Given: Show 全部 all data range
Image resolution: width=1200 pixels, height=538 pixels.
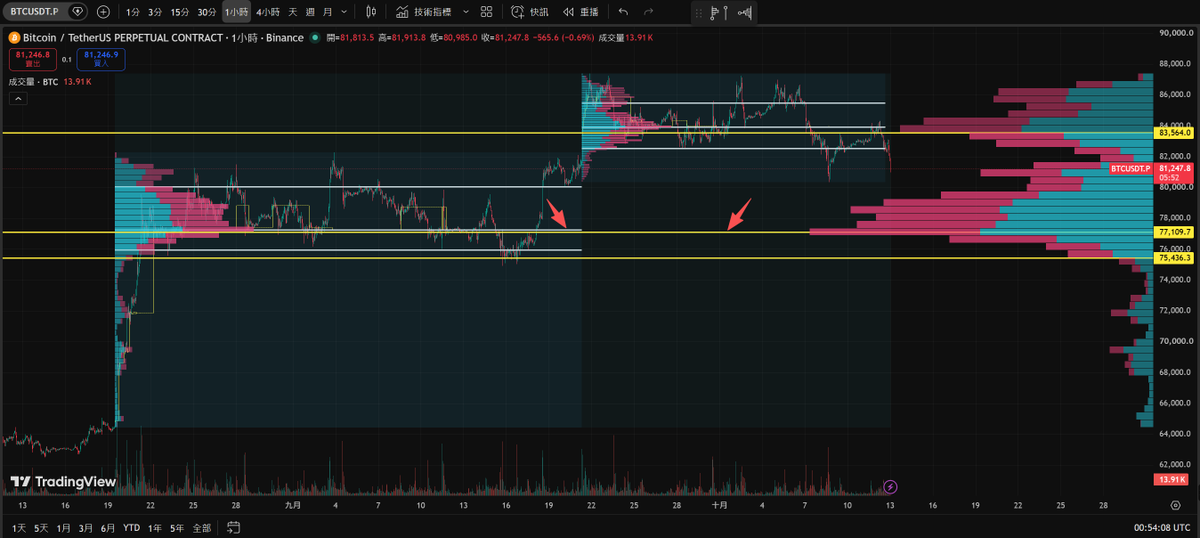Looking at the screenshot, I should coord(202,527).
